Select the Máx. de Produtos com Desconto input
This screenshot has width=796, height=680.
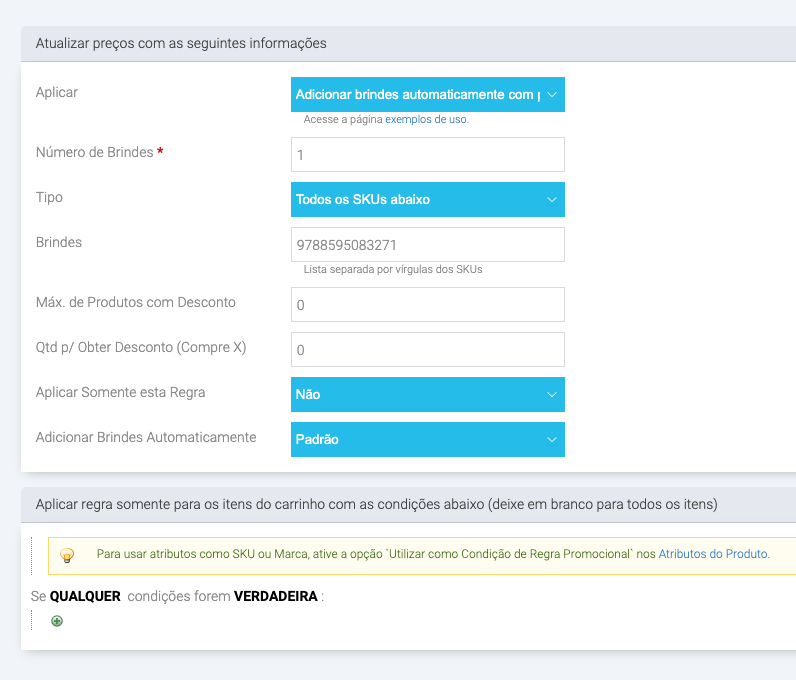427,305
